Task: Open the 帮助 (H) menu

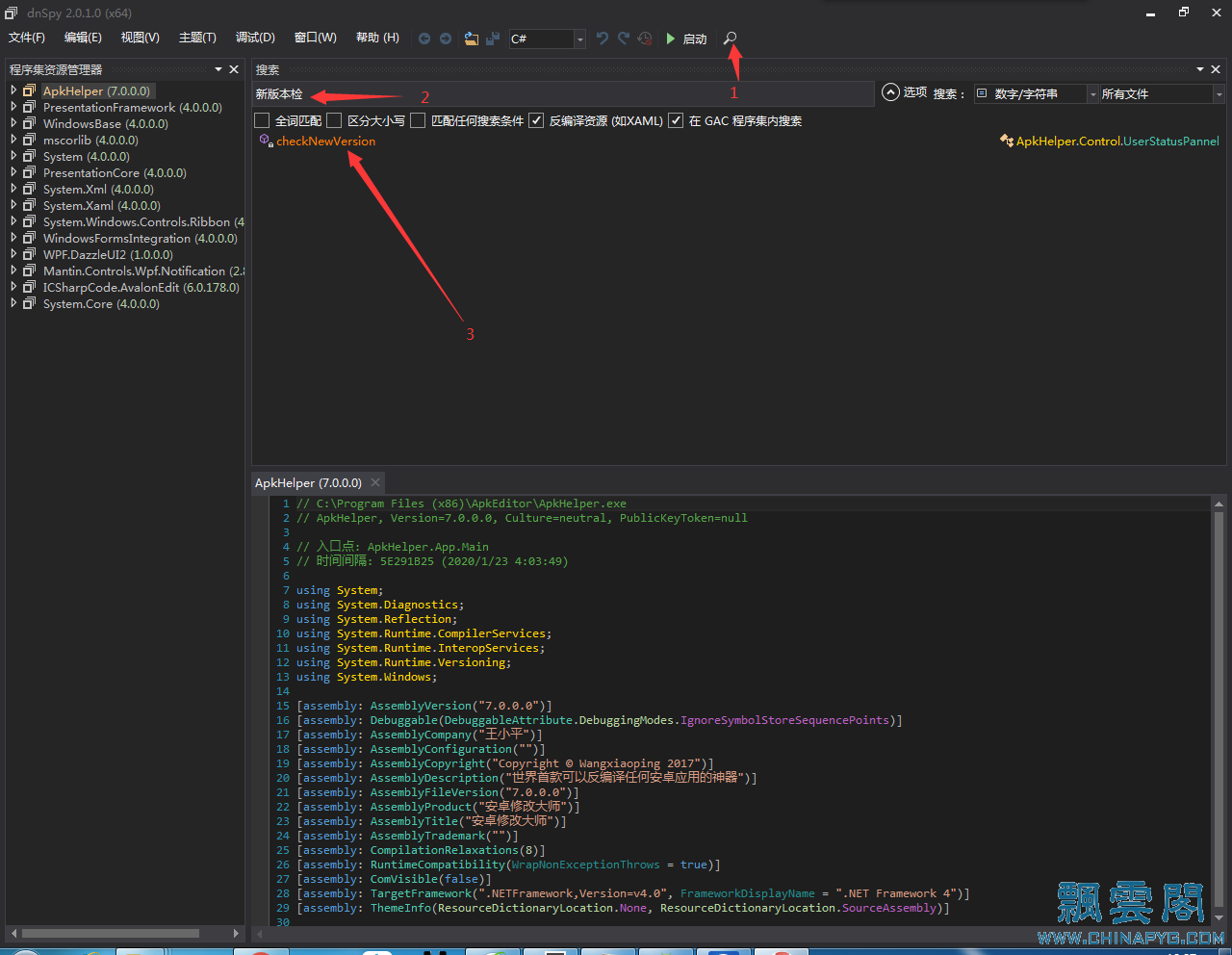Action: [377, 38]
